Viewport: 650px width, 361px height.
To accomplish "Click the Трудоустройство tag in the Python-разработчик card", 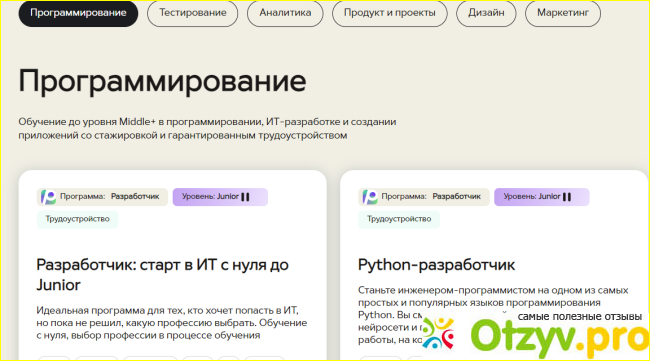I will pos(399,219).
